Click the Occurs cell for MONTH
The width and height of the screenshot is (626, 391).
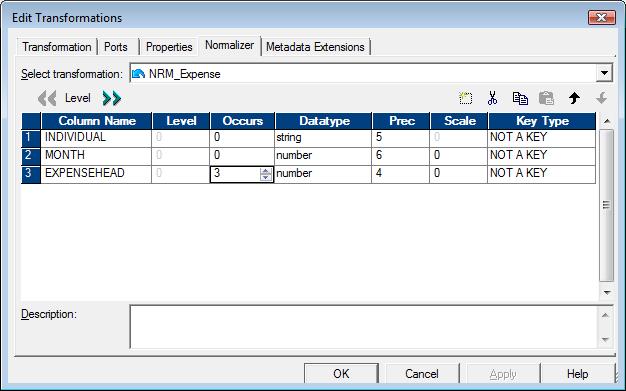coord(242,155)
